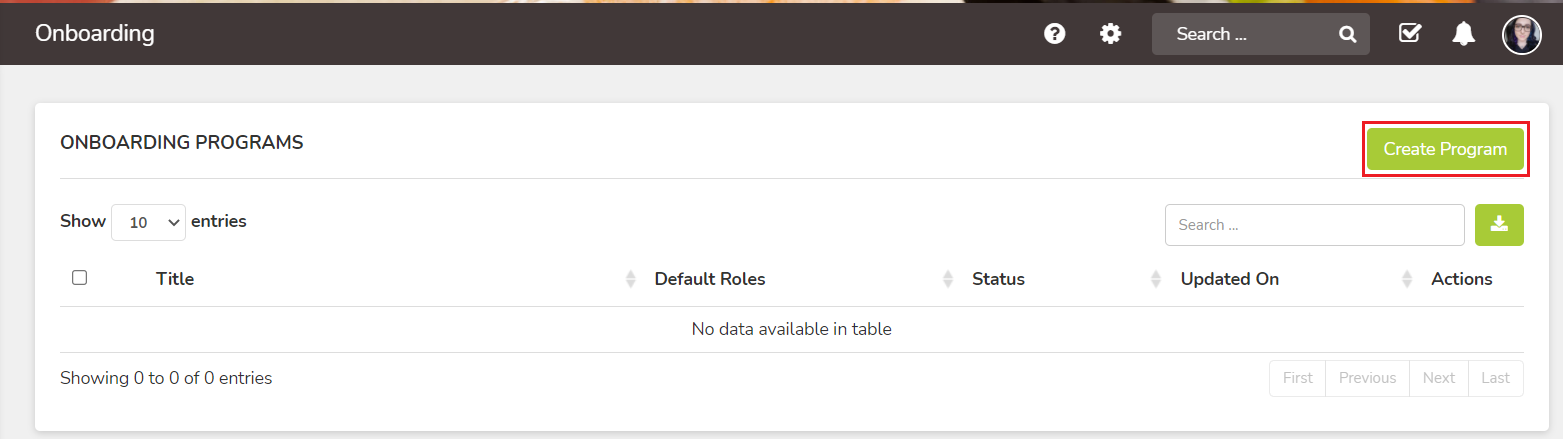The width and height of the screenshot is (1563, 439).
Task: Click the green download export icon
Action: tap(1499, 225)
